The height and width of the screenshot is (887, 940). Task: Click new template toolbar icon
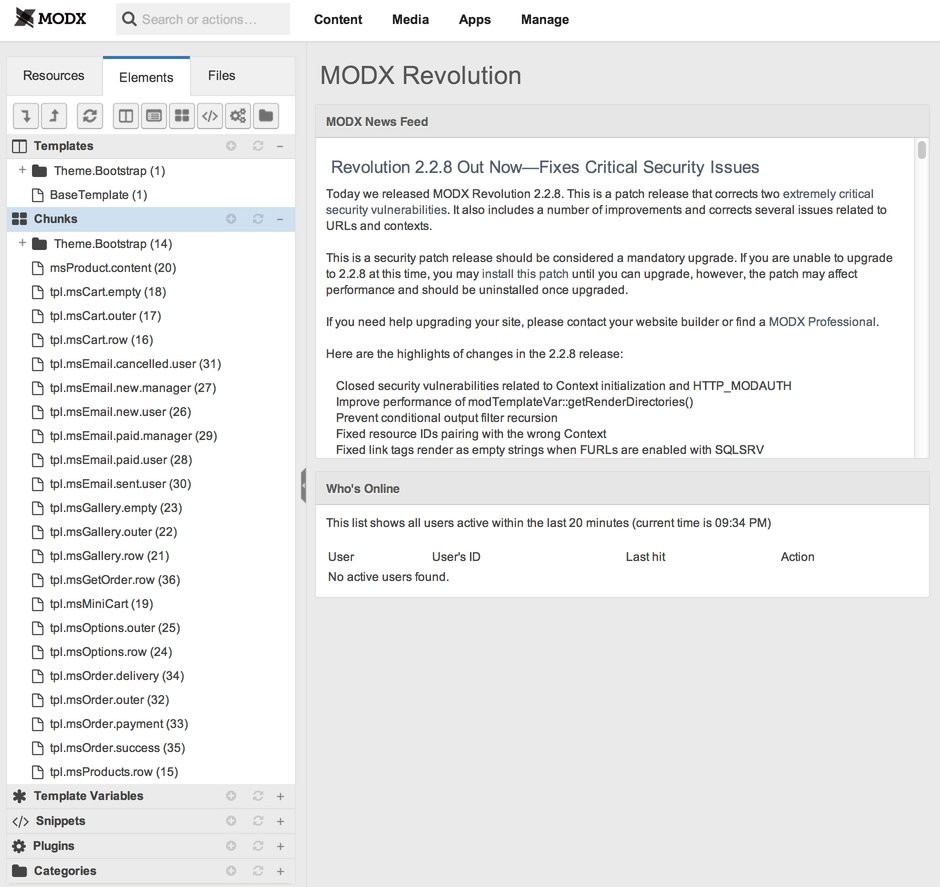(126, 116)
